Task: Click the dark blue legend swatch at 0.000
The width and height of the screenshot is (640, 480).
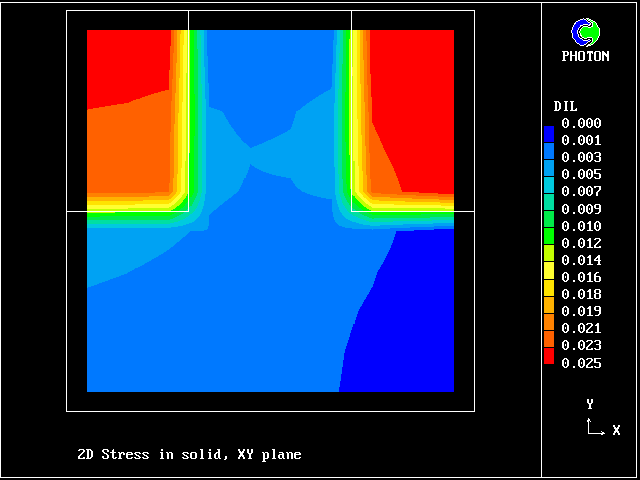Action: pos(548,132)
